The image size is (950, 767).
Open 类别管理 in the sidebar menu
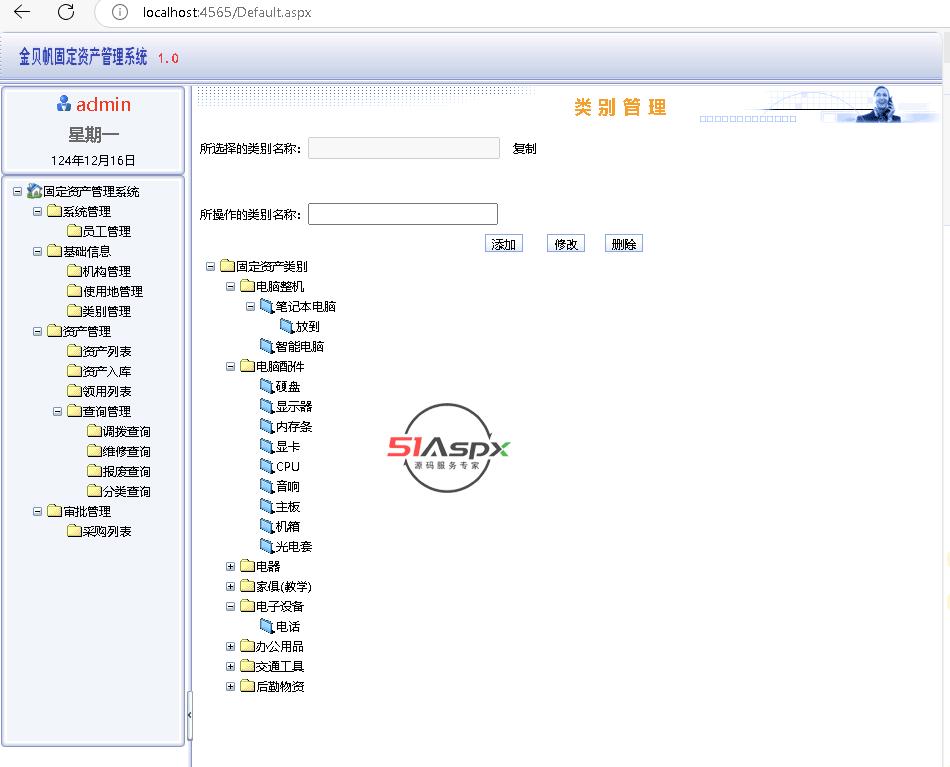click(106, 311)
